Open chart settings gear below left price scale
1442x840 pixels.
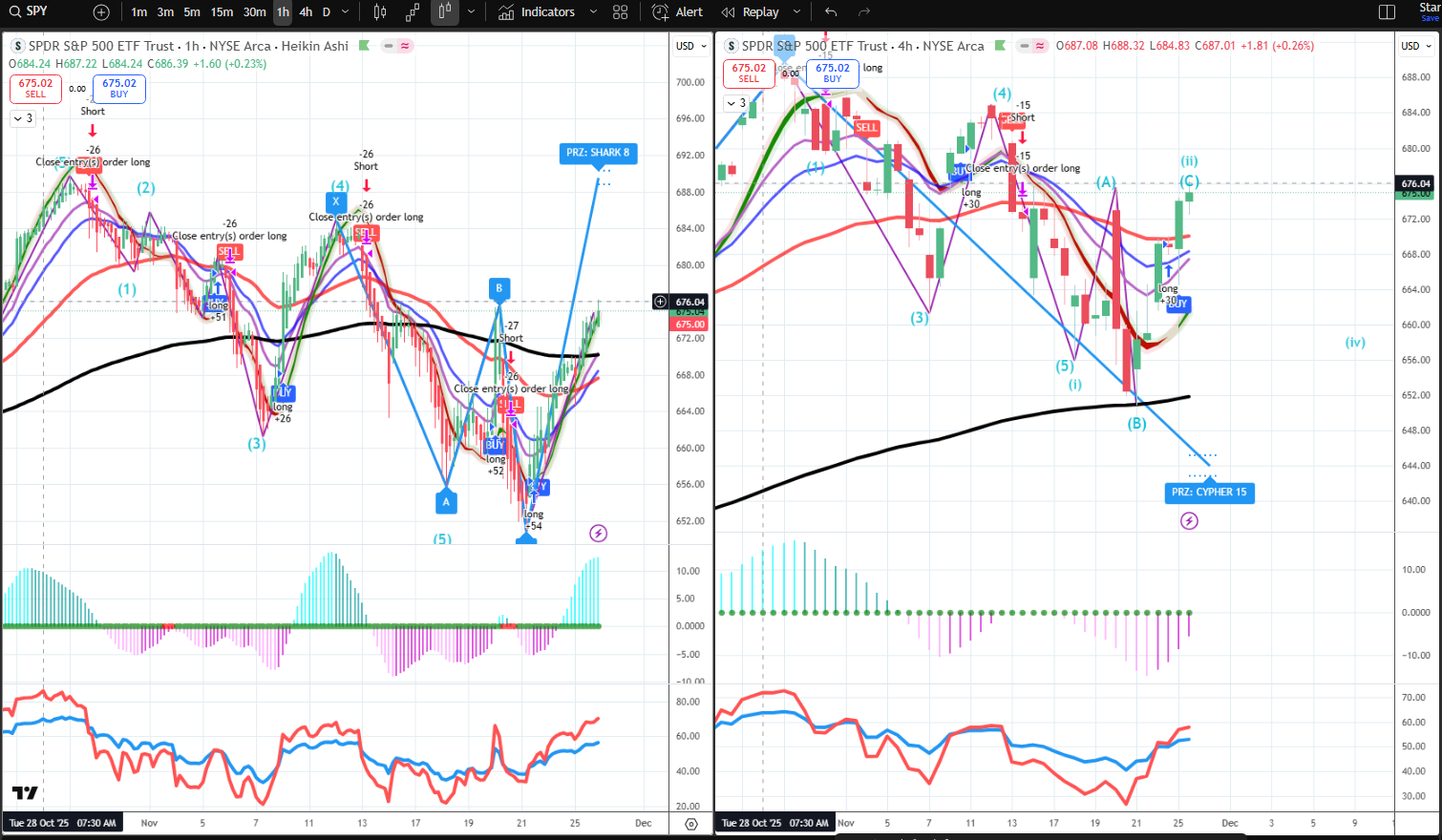pos(691,824)
